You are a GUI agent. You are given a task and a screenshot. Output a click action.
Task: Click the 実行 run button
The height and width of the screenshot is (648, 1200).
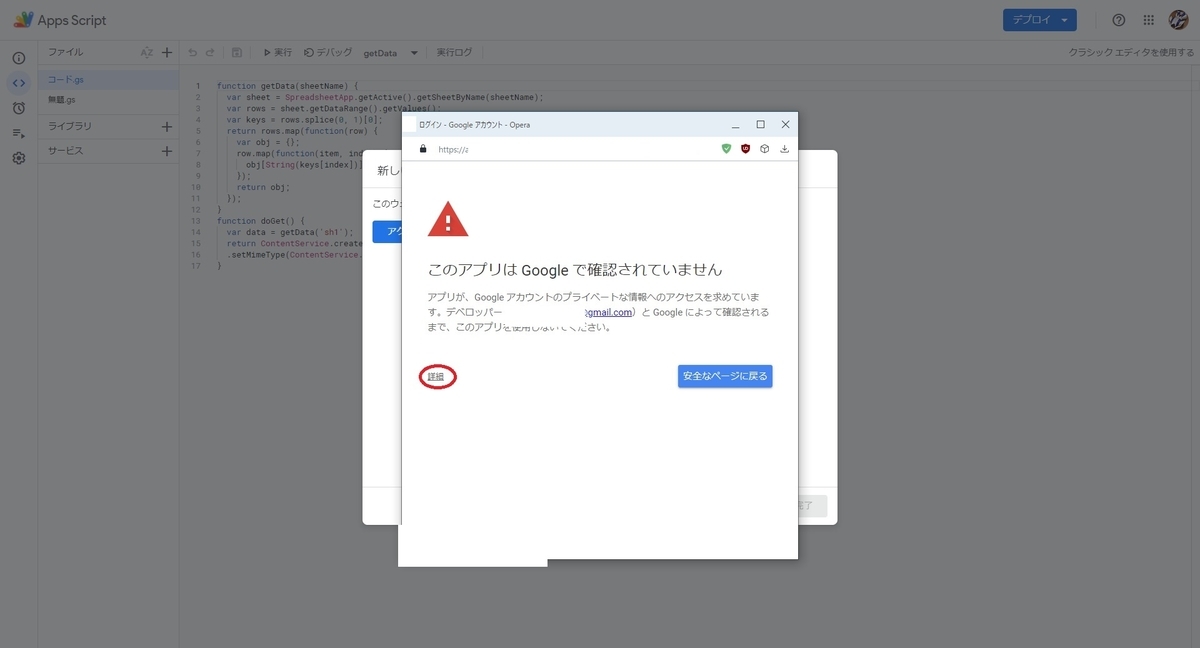[x=277, y=52]
